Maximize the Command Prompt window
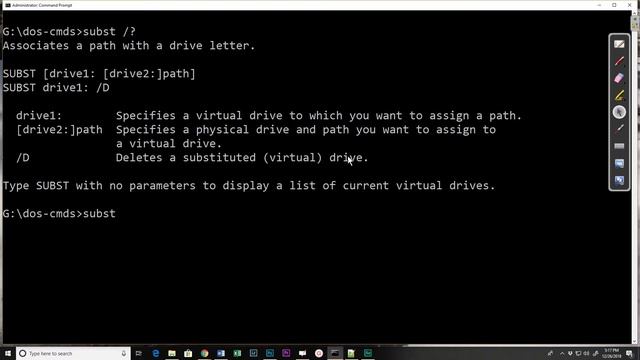The width and height of the screenshot is (640, 360). point(614,5)
